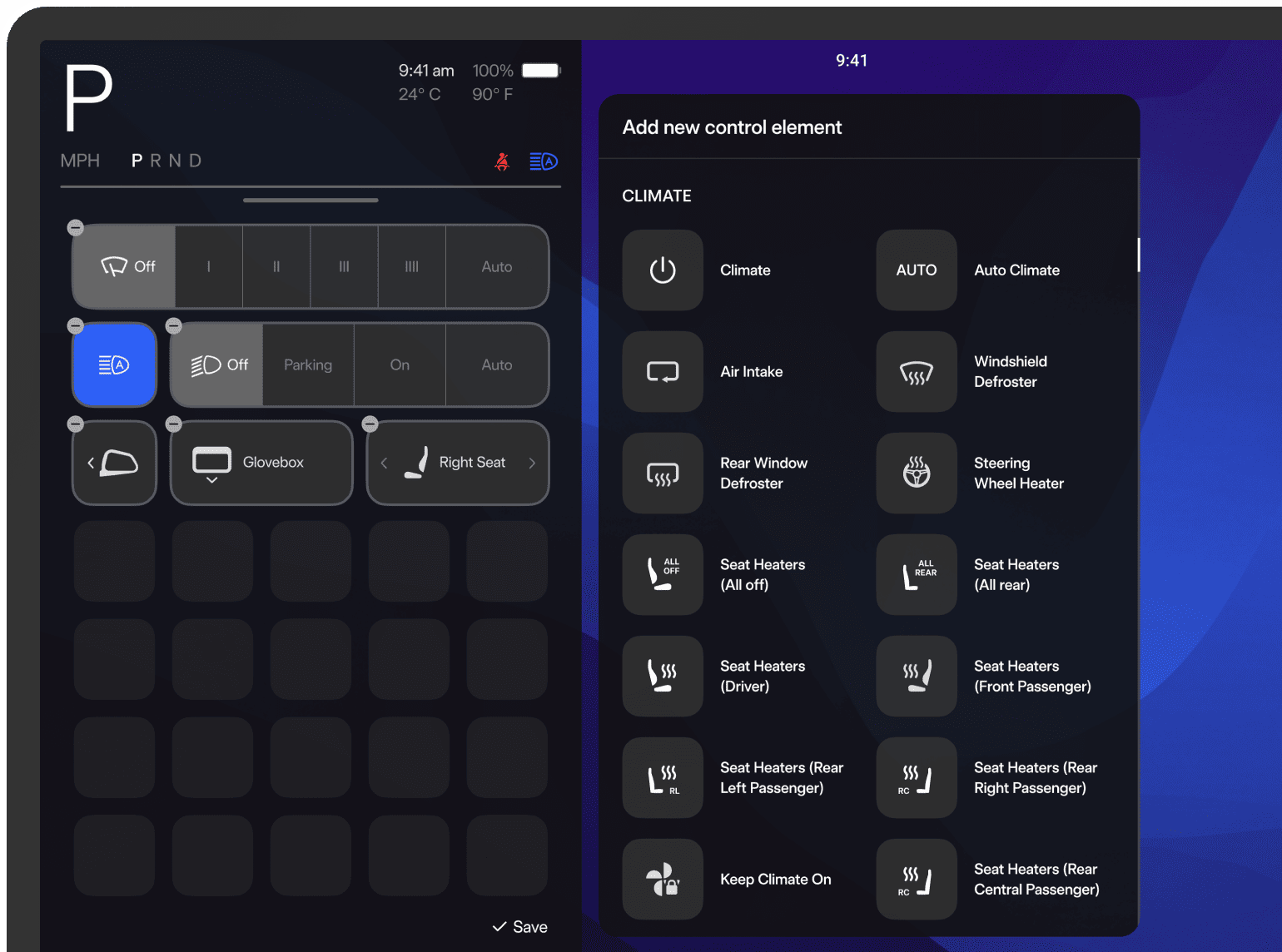Add Seat Heaters (Driver) control
The height and width of the screenshot is (952, 1282).
click(663, 677)
